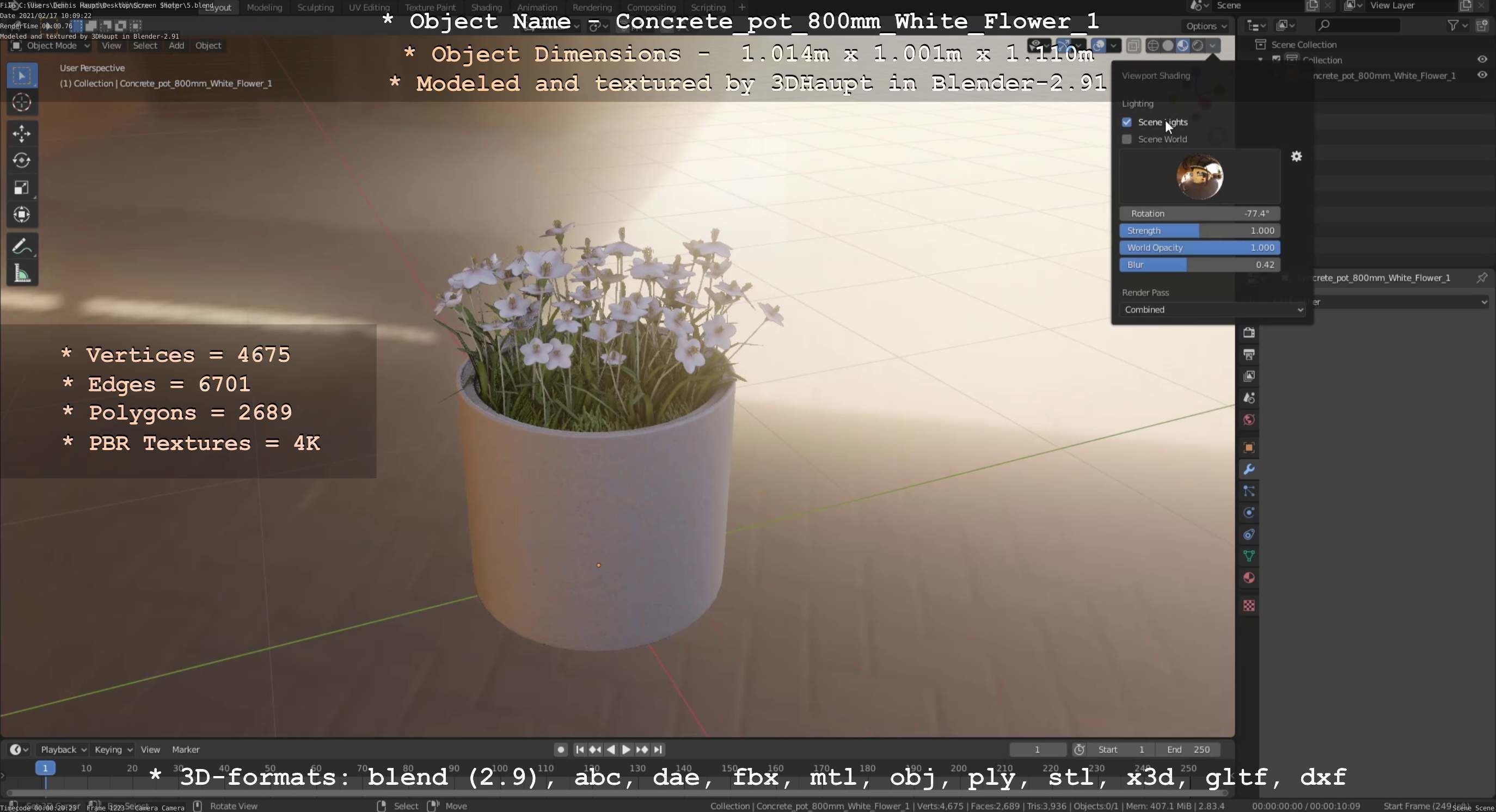Jump to first frame in timeline
This screenshot has width=1496, height=812.
pos(580,749)
